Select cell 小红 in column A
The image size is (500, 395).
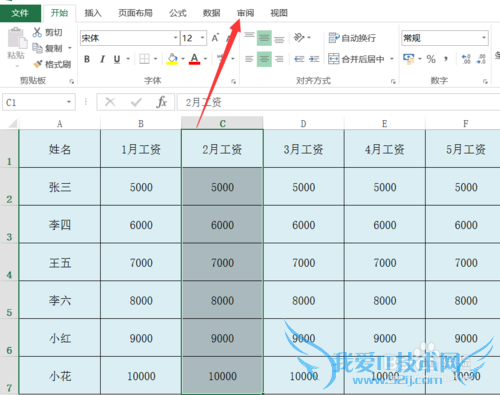(60, 338)
